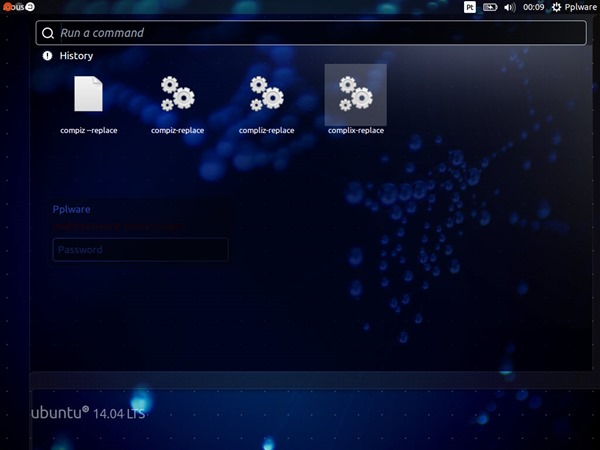
Task: Click the Run a command search field
Action: pos(311,33)
